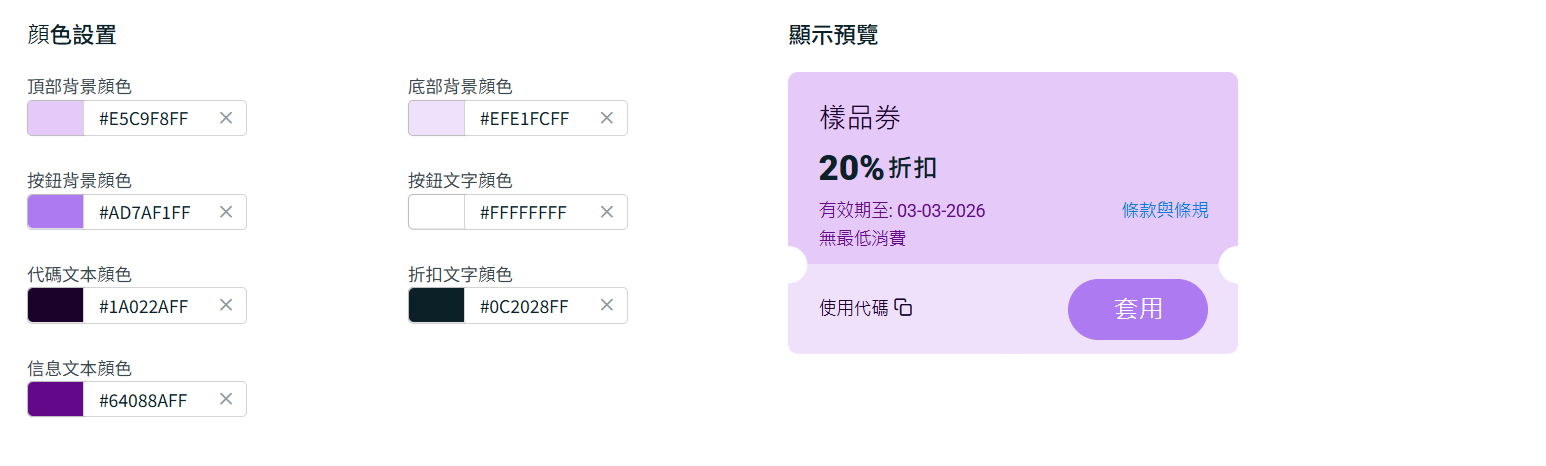The width and height of the screenshot is (1546, 466).
Task: Open the 按鈕背景顏色 purple swatch
Action: point(56,212)
